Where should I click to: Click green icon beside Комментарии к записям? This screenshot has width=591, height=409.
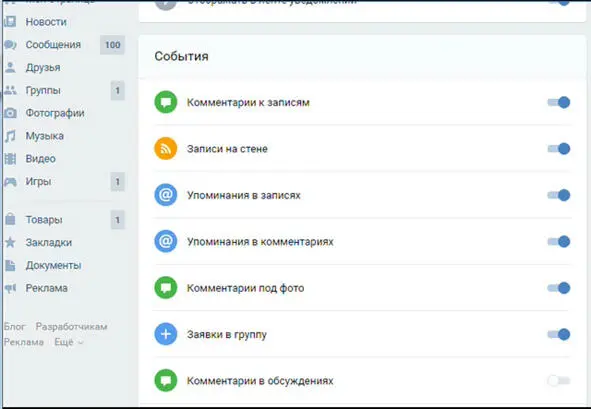[166, 102]
